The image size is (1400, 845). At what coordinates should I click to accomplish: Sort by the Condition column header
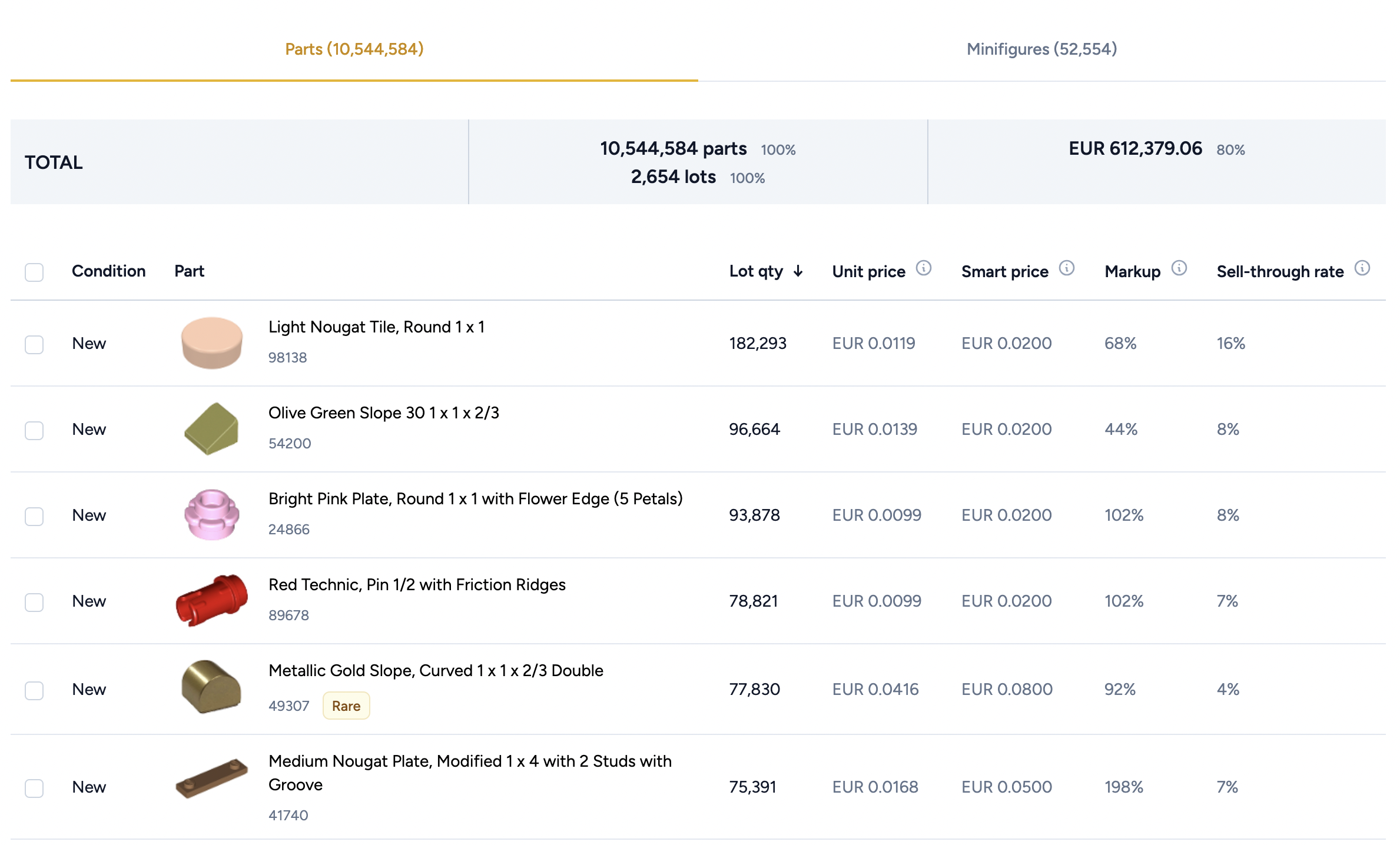pos(108,271)
